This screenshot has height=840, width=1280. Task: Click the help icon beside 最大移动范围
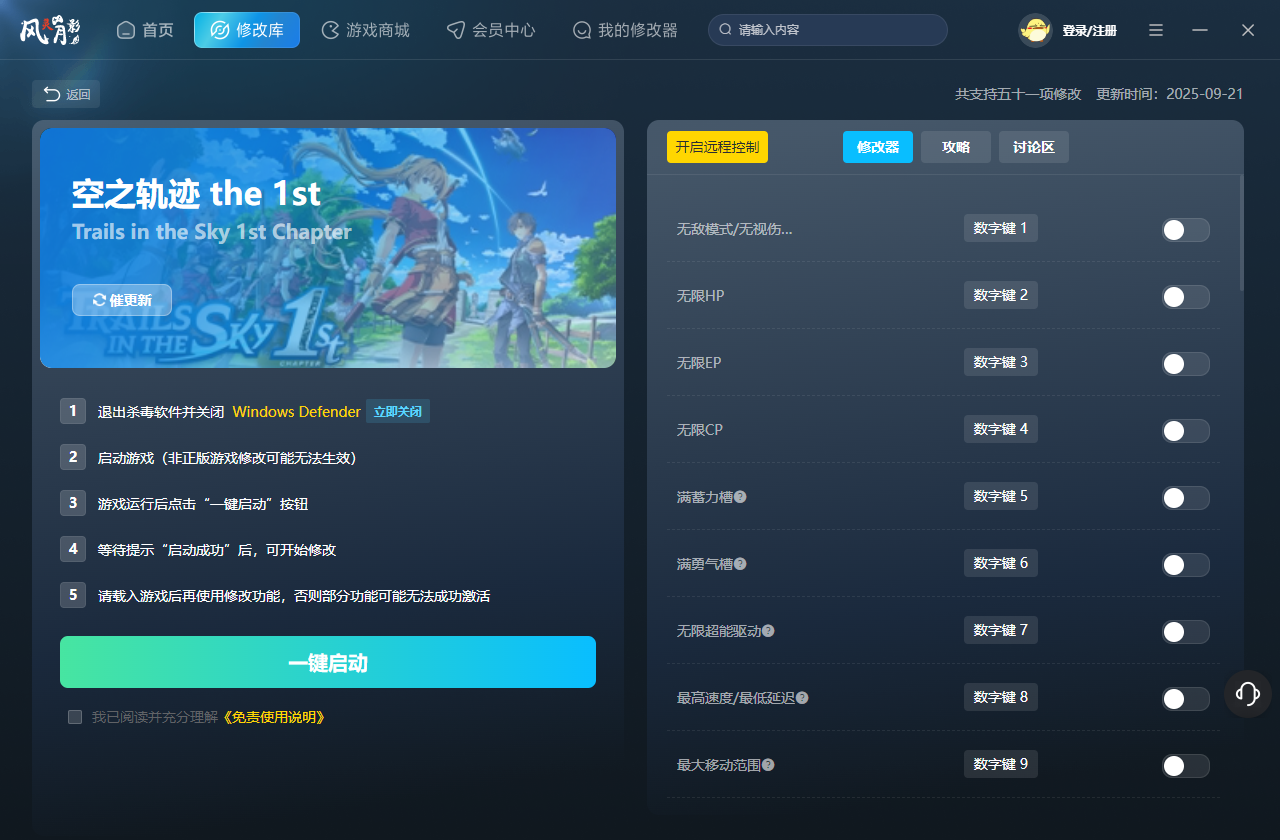coord(768,765)
